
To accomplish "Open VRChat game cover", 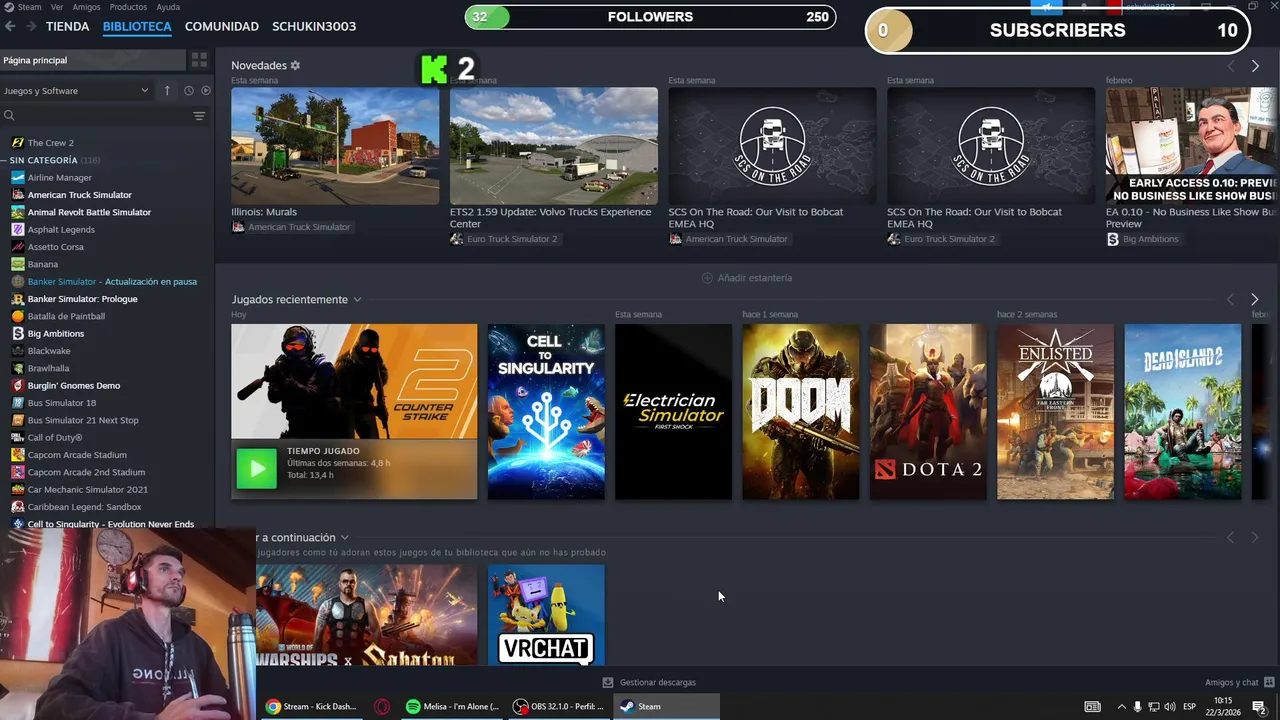I will pyautogui.click(x=546, y=615).
